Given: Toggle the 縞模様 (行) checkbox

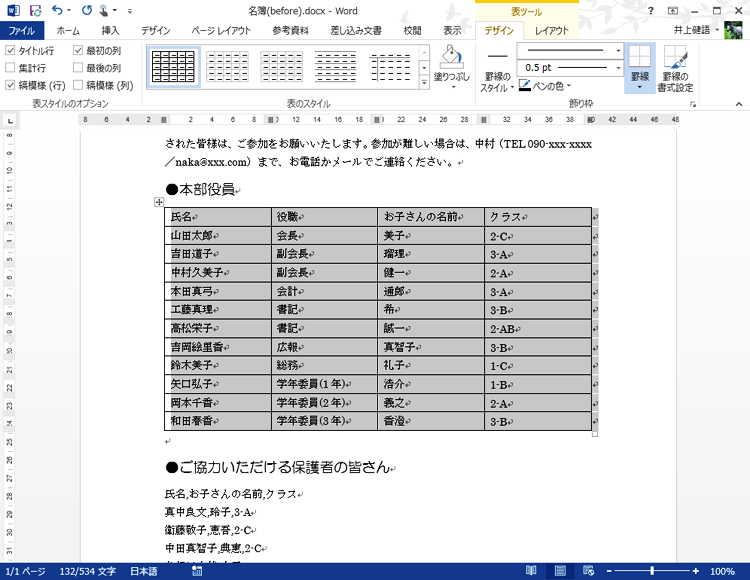Looking at the screenshot, I should tap(10, 85).
